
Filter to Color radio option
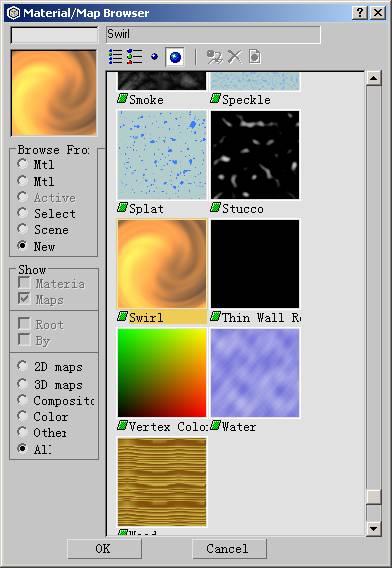[22, 416]
